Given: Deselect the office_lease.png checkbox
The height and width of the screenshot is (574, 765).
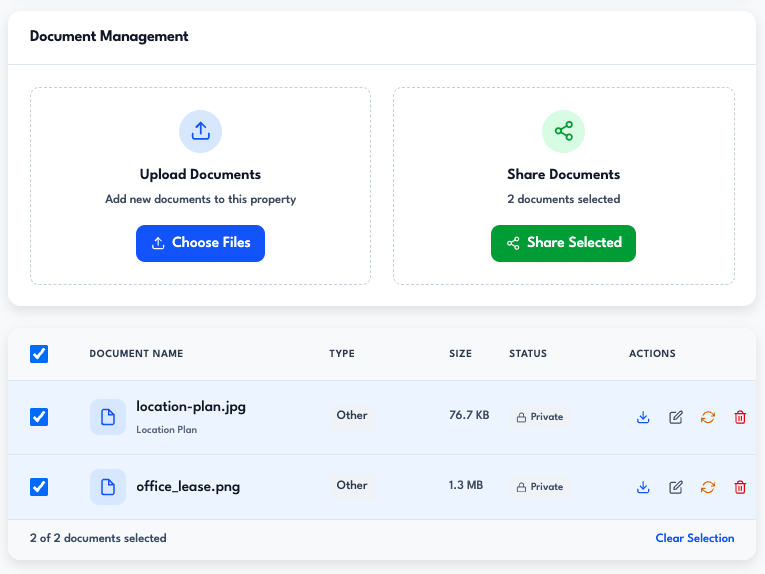Looking at the screenshot, I should pyautogui.click(x=39, y=487).
